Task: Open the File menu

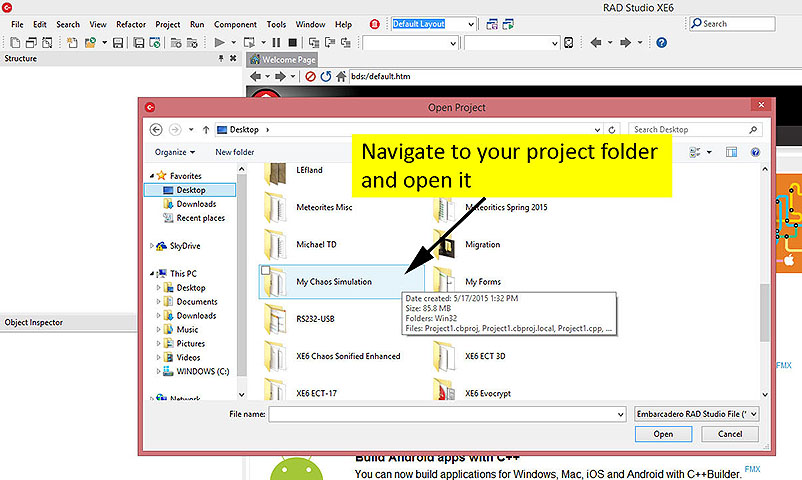Action: (x=17, y=24)
